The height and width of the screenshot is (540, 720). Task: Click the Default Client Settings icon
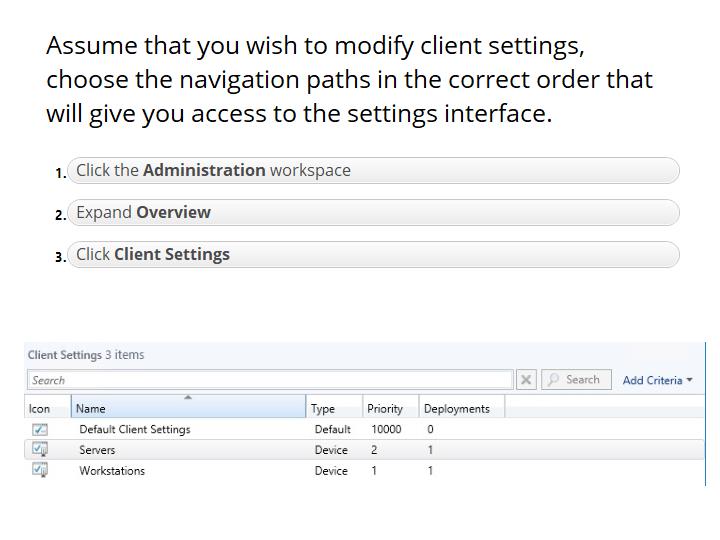40,429
